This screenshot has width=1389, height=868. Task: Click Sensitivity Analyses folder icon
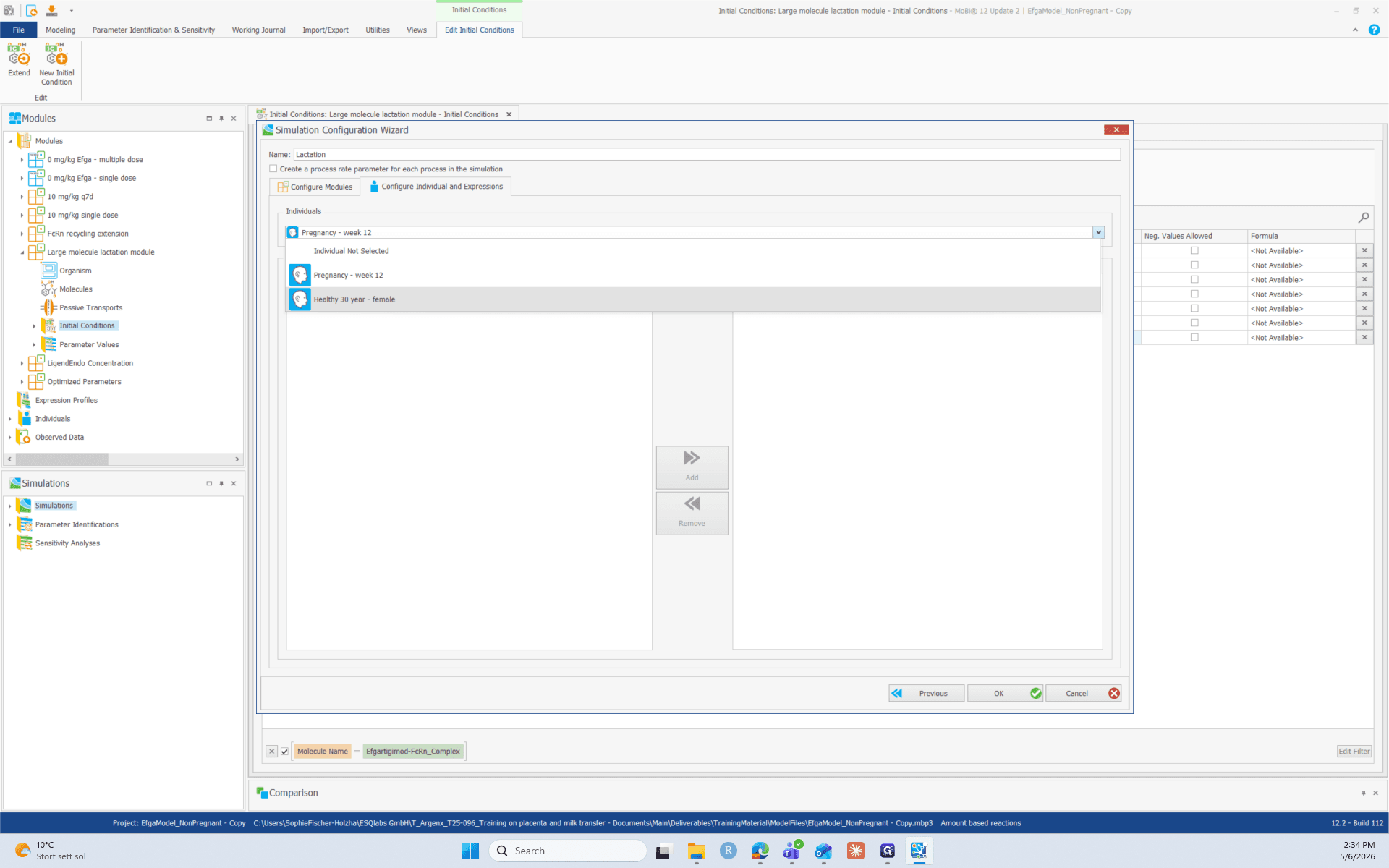(x=25, y=543)
